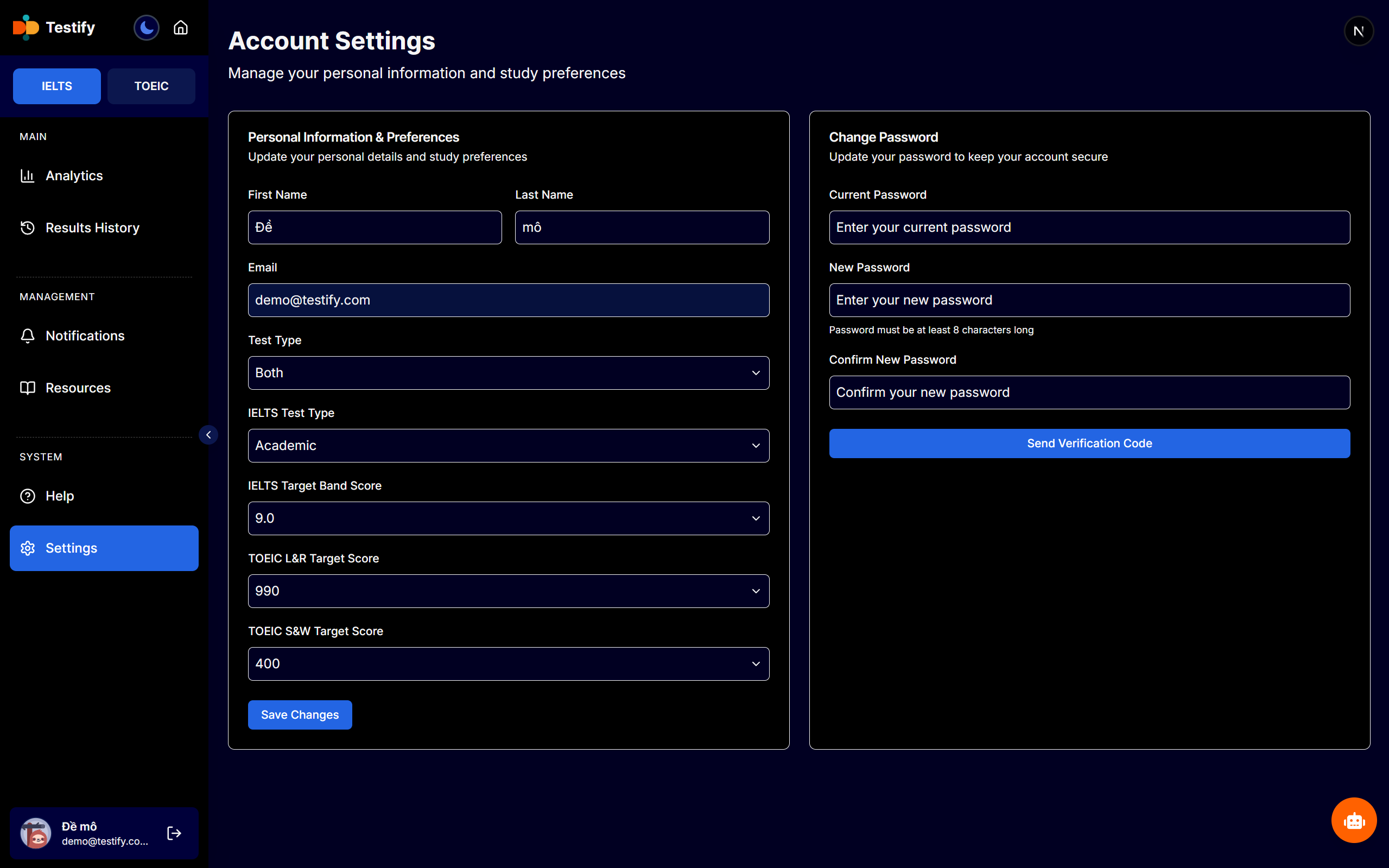
Task: Expand the Test Type dropdown
Action: click(x=508, y=373)
